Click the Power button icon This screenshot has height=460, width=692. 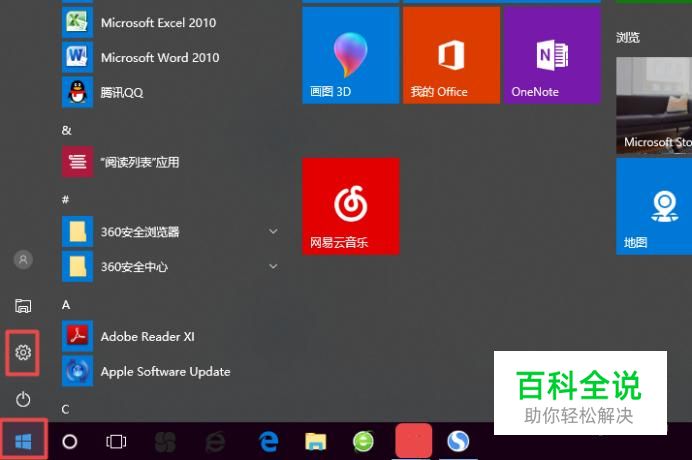[23, 400]
